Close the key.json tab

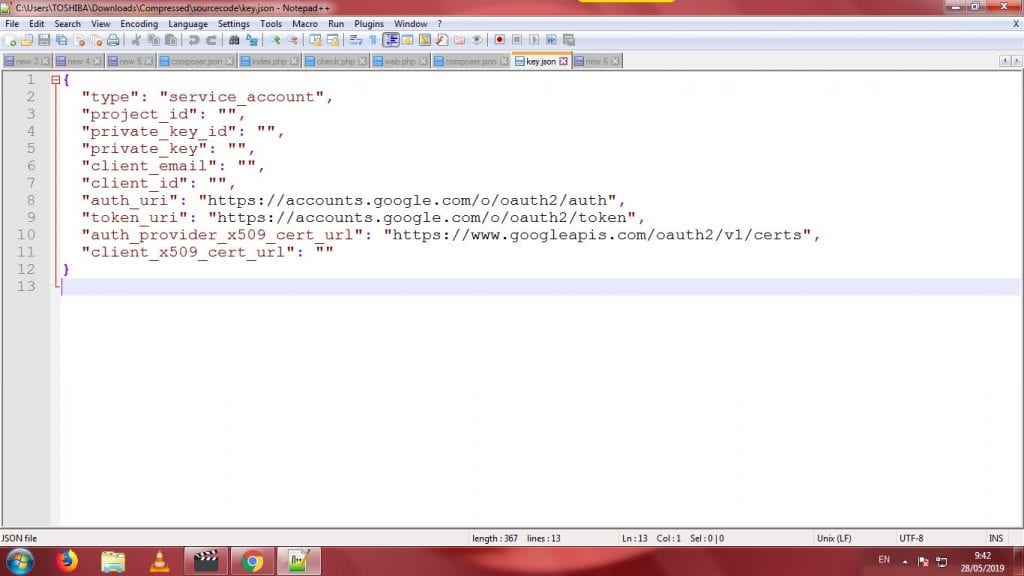[563, 61]
